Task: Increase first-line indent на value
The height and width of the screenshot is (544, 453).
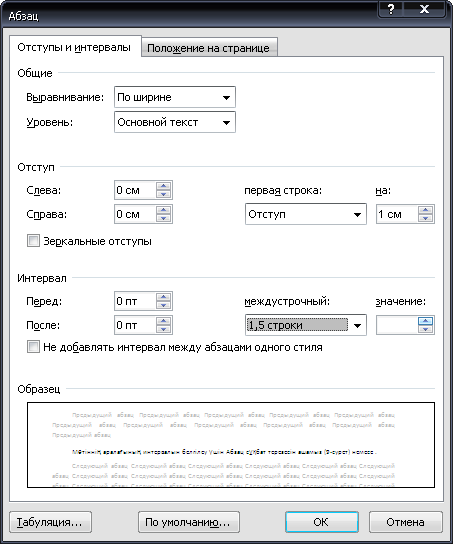Action: [425, 210]
